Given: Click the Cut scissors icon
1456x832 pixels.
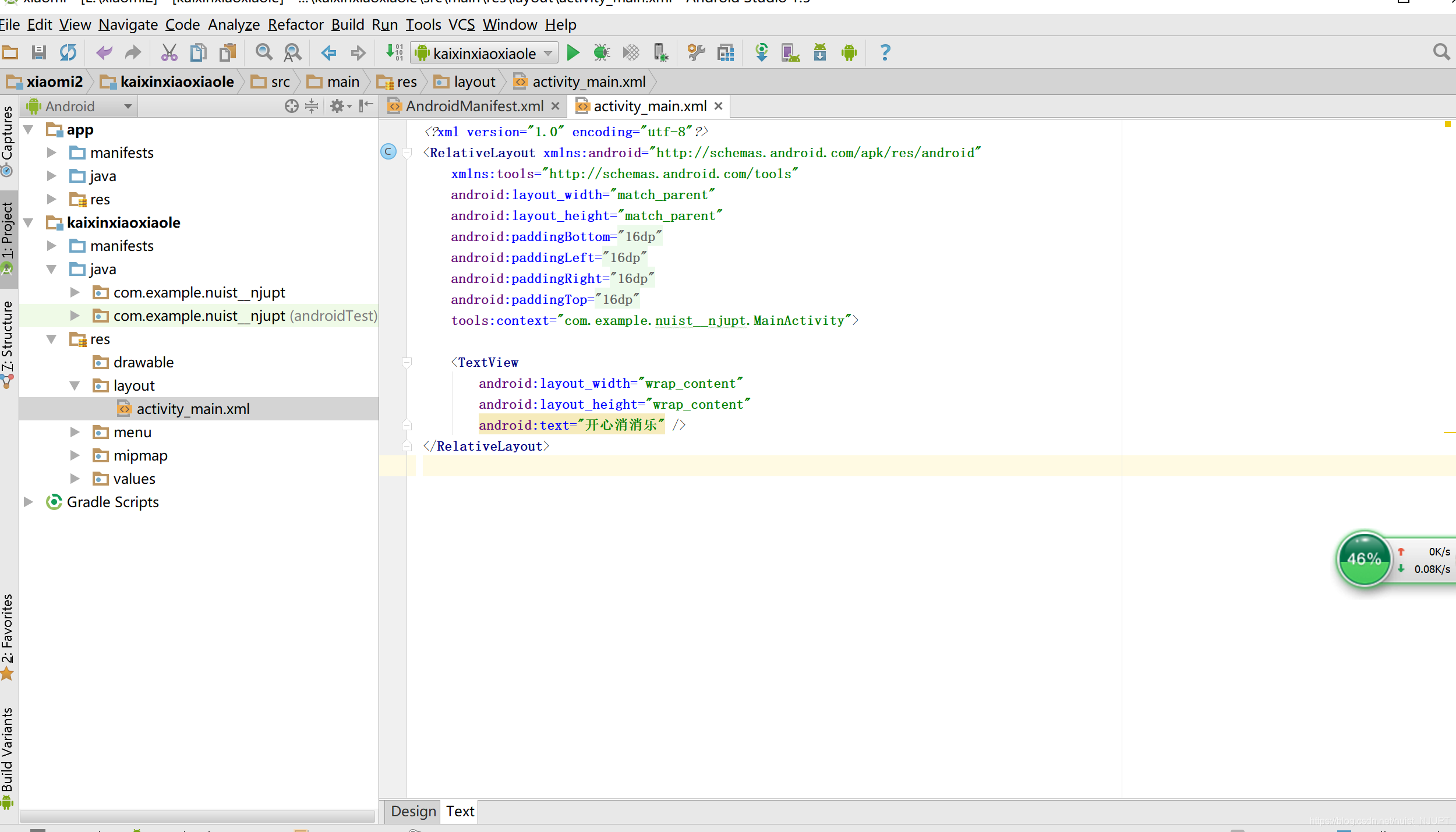Looking at the screenshot, I should pos(169,53).
